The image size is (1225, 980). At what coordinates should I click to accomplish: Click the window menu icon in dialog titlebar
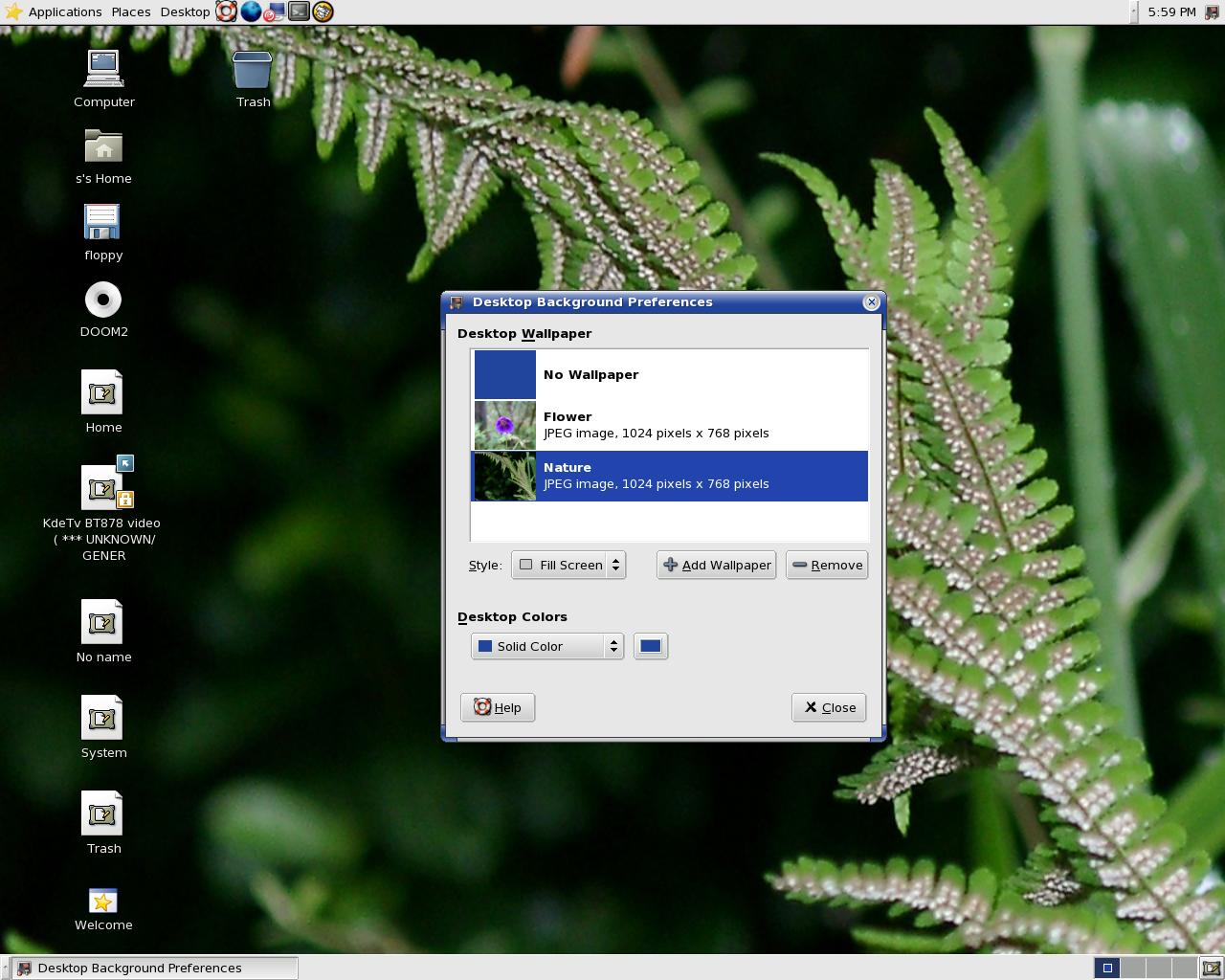tap(457, 302)
